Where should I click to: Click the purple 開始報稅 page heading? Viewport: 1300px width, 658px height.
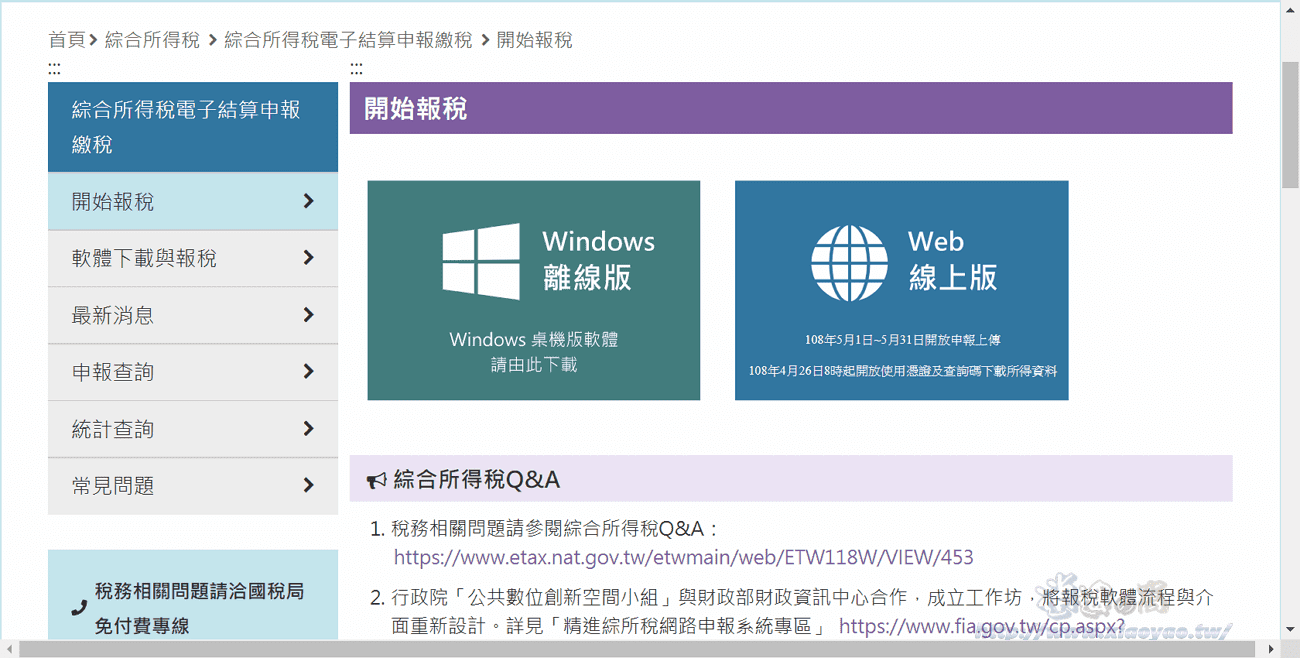point(791,108)
